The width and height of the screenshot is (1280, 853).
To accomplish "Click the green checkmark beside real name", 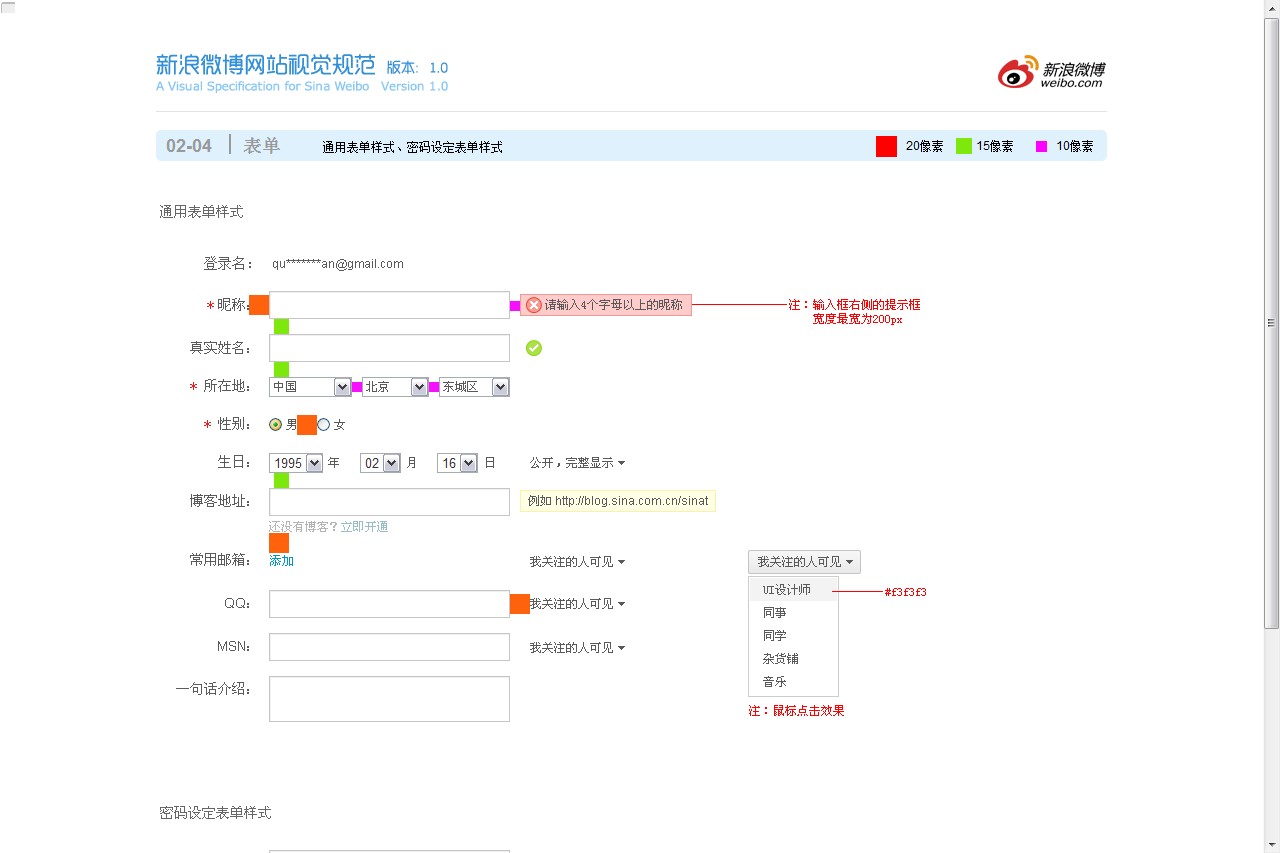I will click(534, 348).
